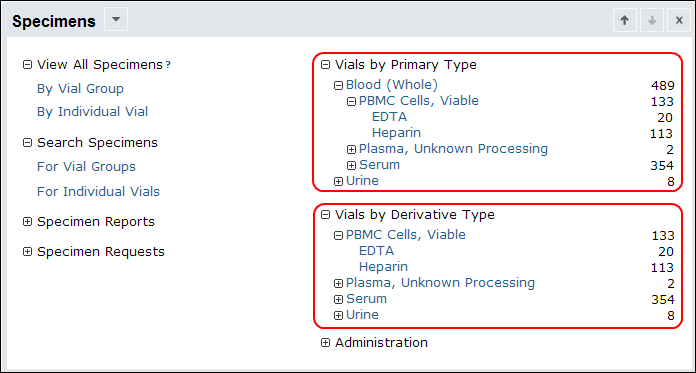Expand the Administration section
Screen dimensions: 696x373
325,343
